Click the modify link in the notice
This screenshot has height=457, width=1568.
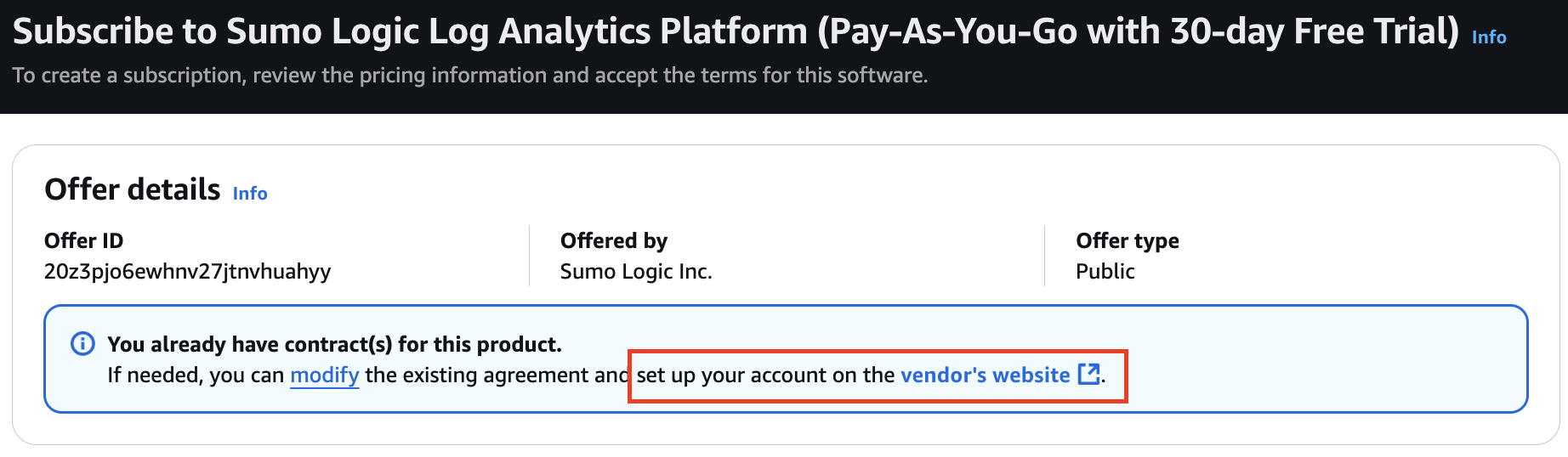(325, 375)
